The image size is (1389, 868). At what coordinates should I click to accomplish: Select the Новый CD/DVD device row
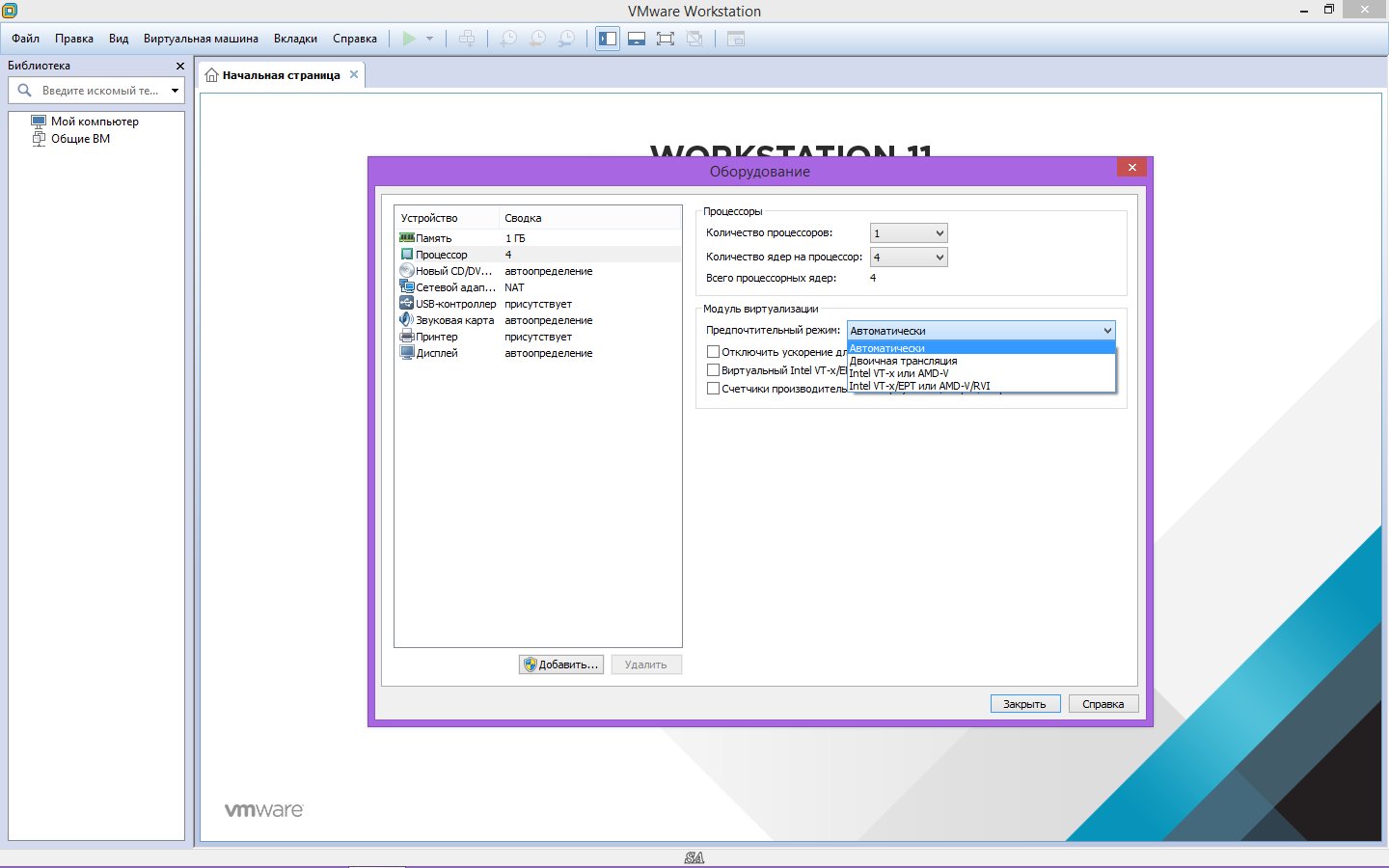[x=538, y=271]
